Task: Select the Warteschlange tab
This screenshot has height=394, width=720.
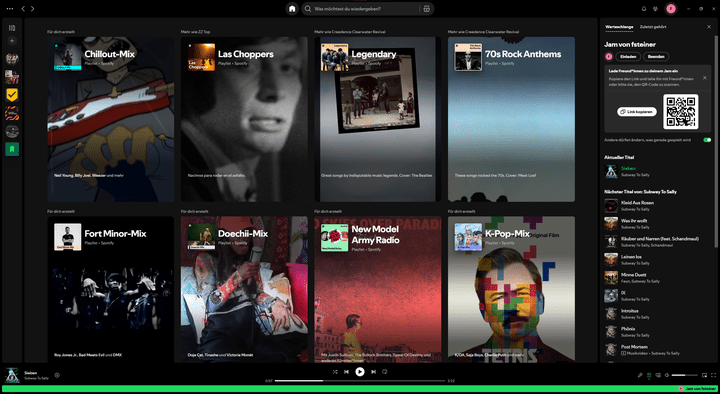Action: pos(619,27)
